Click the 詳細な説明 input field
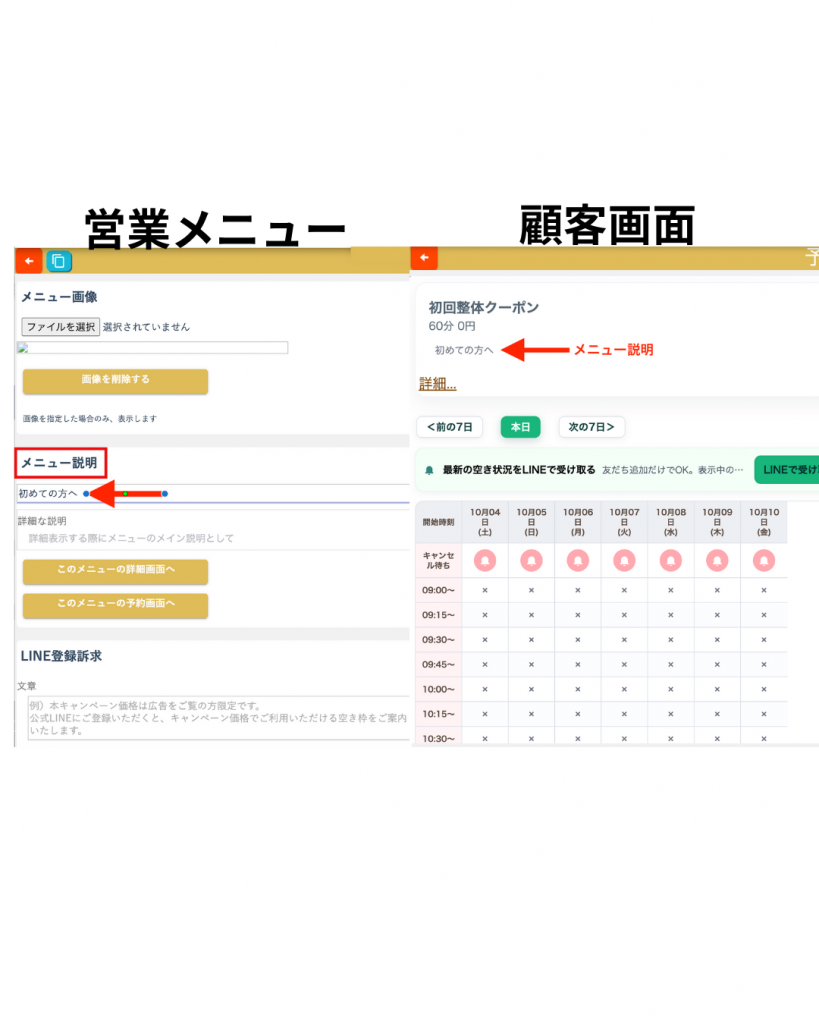 [x=215, y=538]
